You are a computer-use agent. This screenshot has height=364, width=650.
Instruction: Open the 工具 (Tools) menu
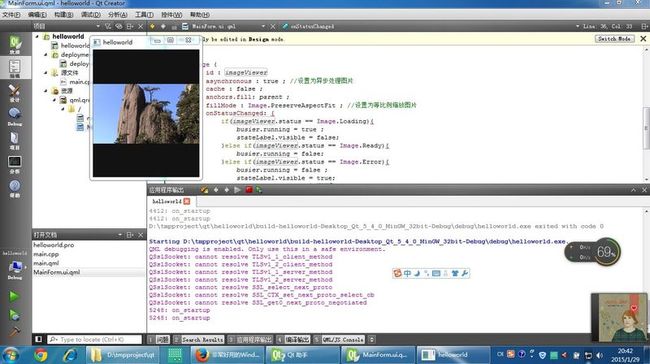click(x=144, y=15)
